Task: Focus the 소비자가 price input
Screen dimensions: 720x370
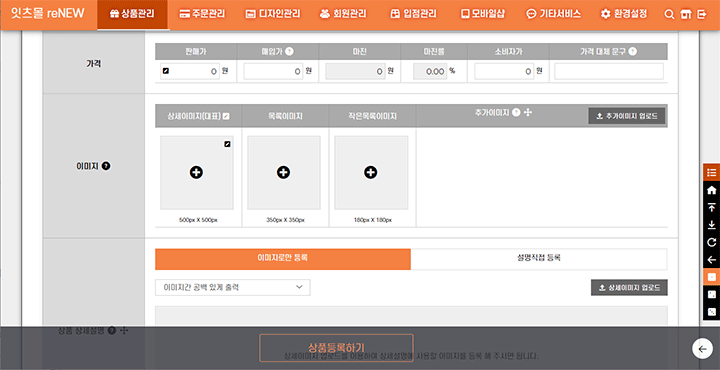Action: click(x=504, y=71)
